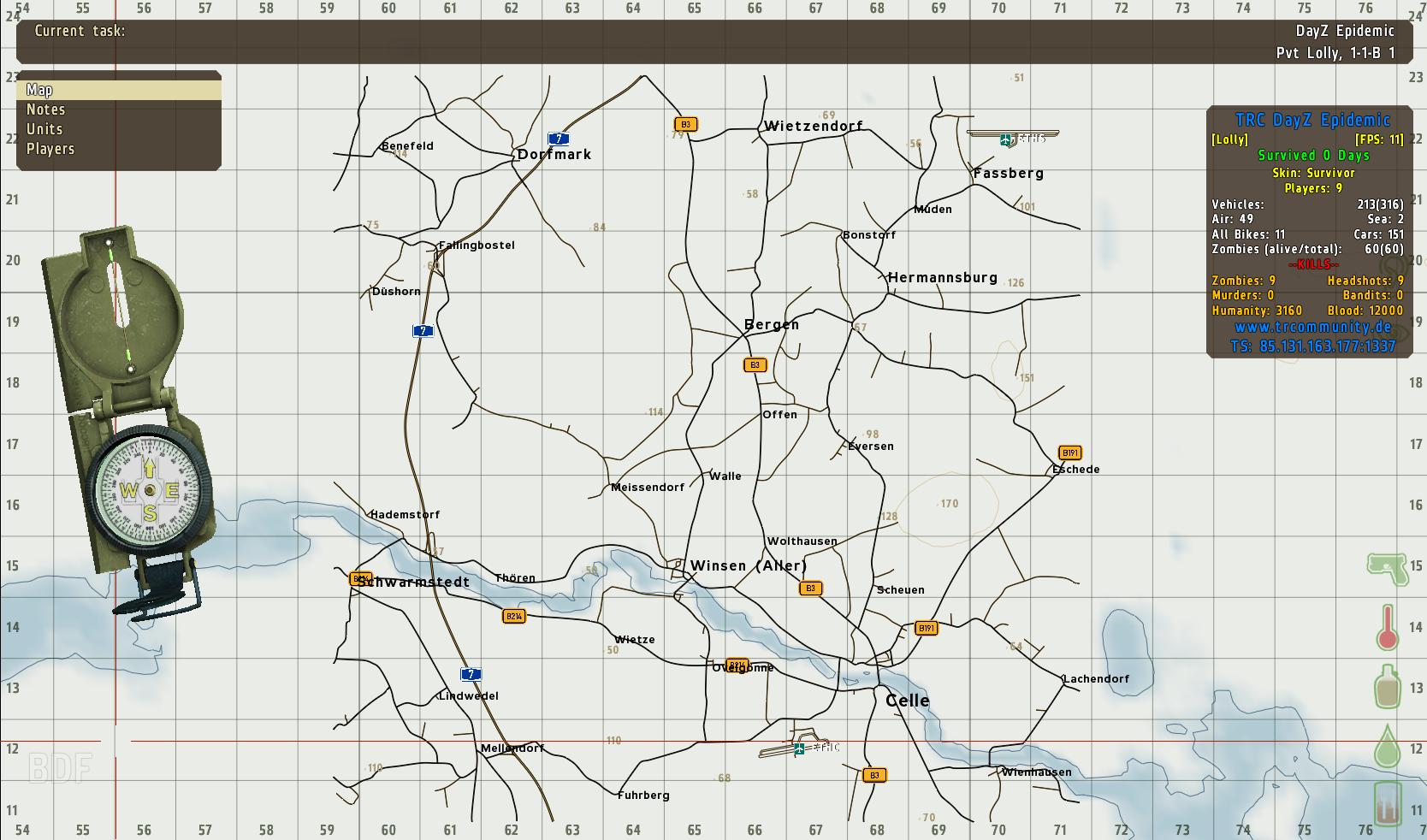The width and height of the screenshot is (1427, 840).
Task: Click the TS server address 85.131.163.177:1337
Action: click(1313, 346)
